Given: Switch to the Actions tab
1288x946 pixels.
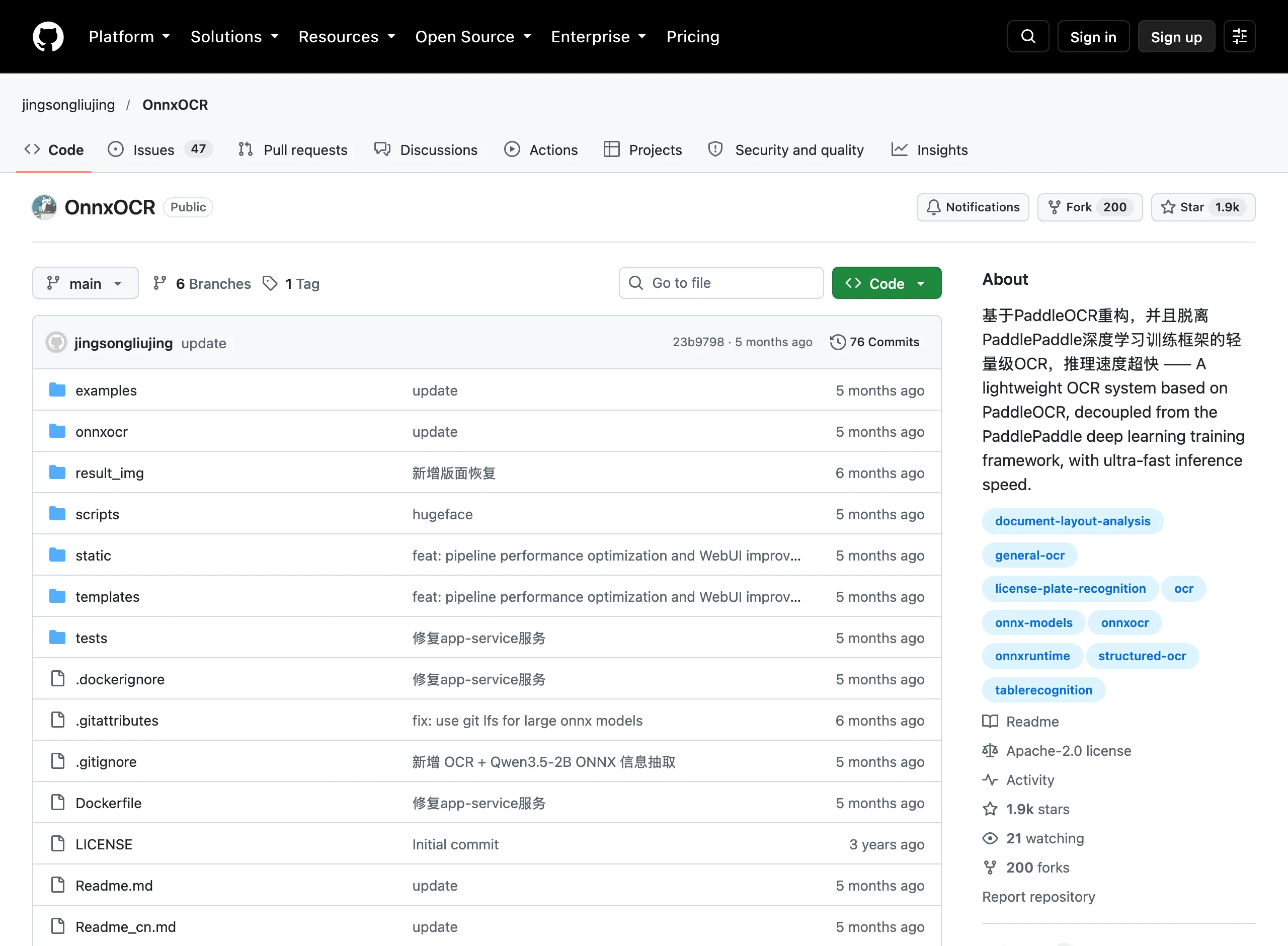Looking at the screenshot, I should click(540, 150).
